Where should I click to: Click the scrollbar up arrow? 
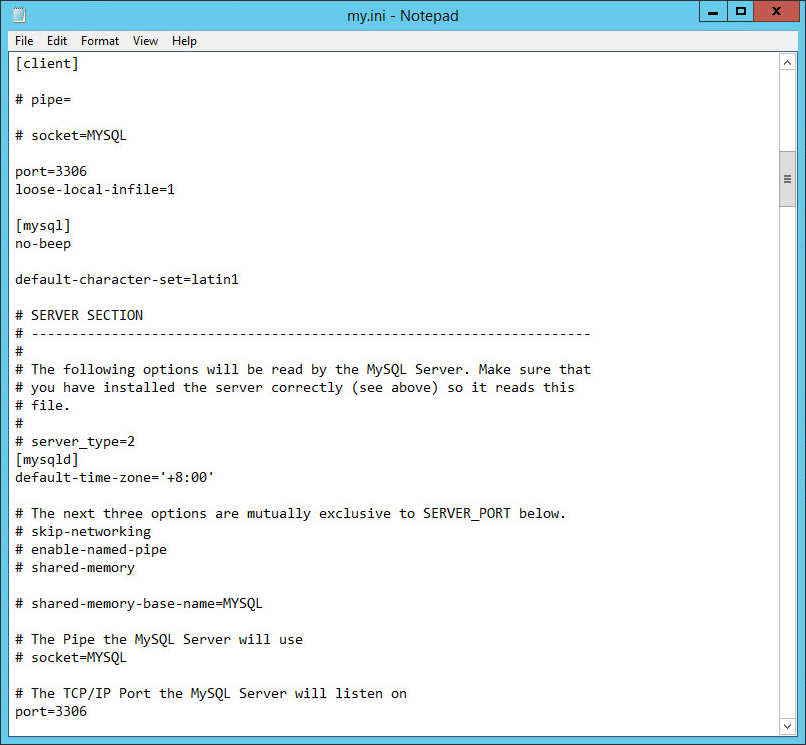click(x=787, y=63)
